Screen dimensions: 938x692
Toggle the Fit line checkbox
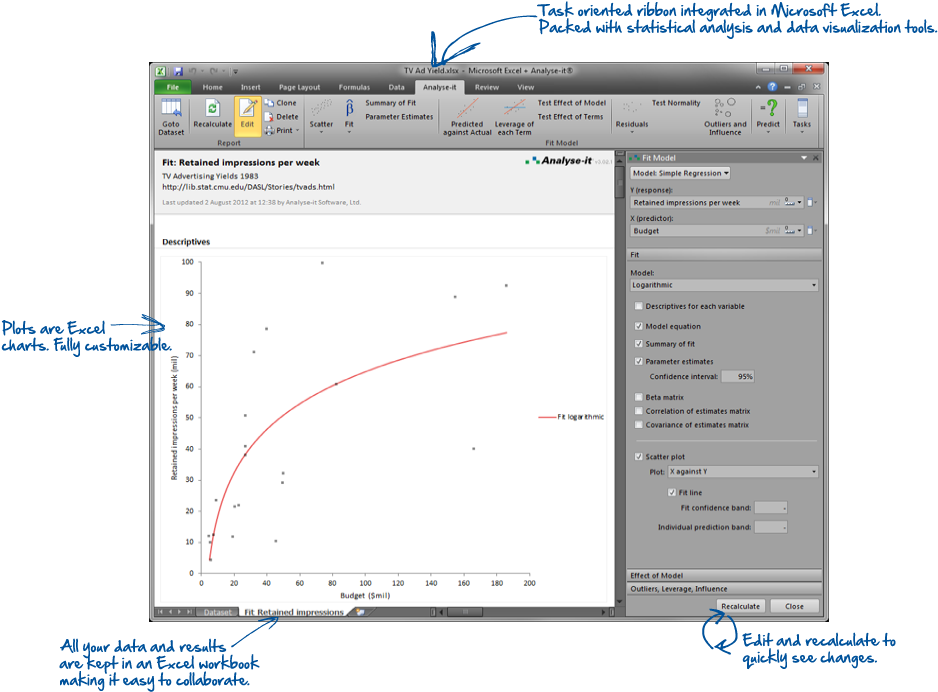[673, 492]
